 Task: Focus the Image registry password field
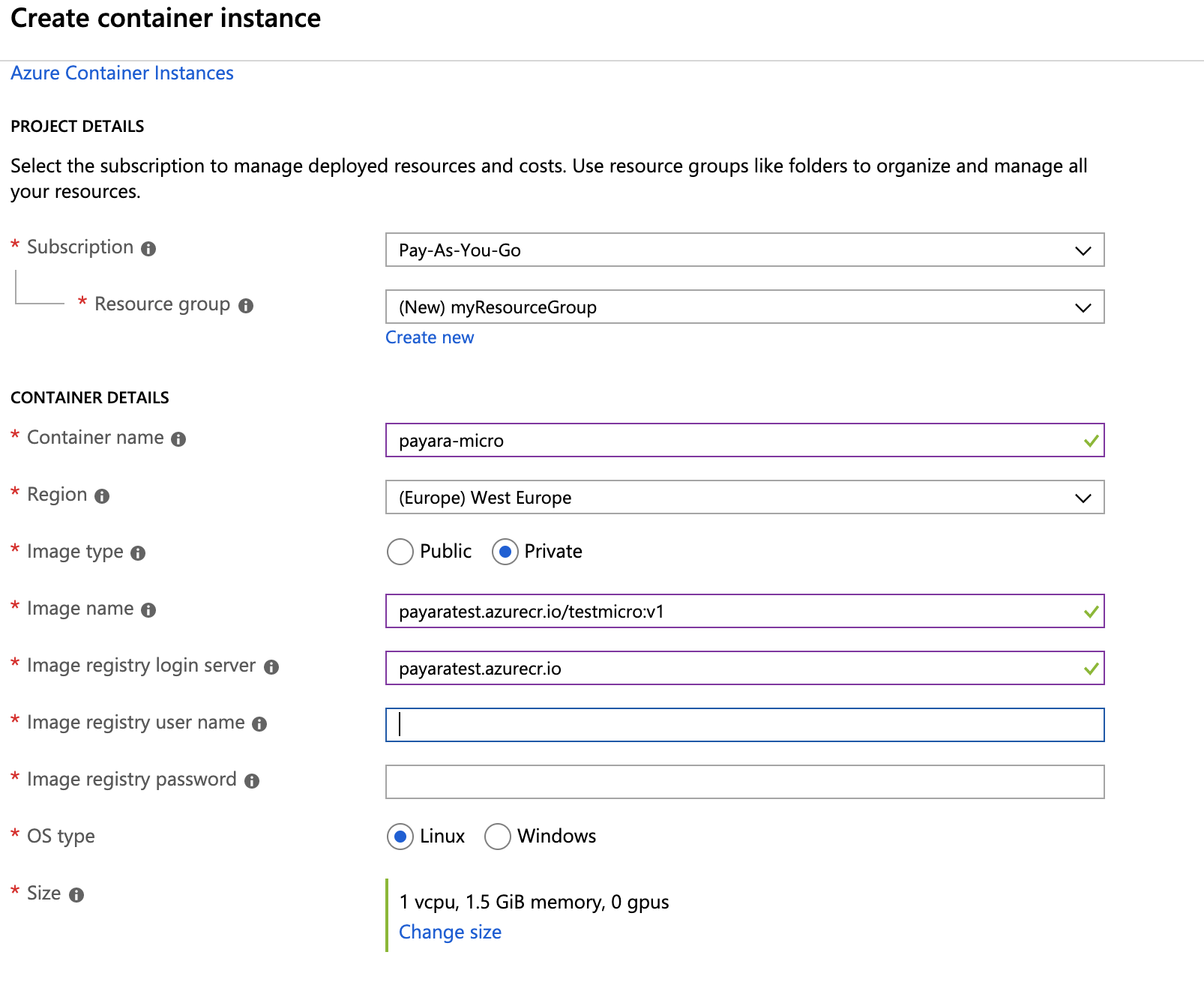[744, 782]
